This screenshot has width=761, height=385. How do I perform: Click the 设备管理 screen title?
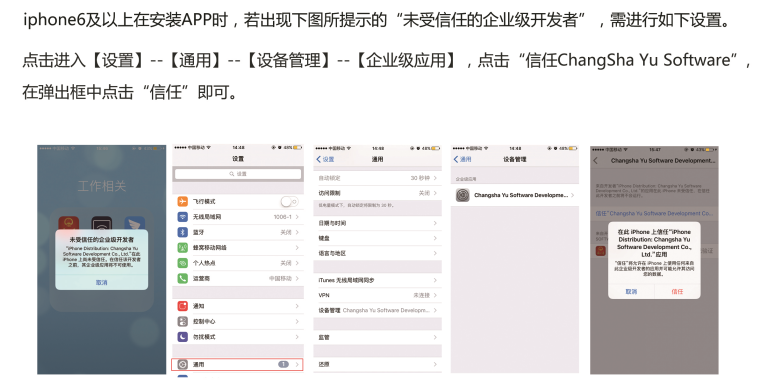pyautogui.click(x=515, y=159)
